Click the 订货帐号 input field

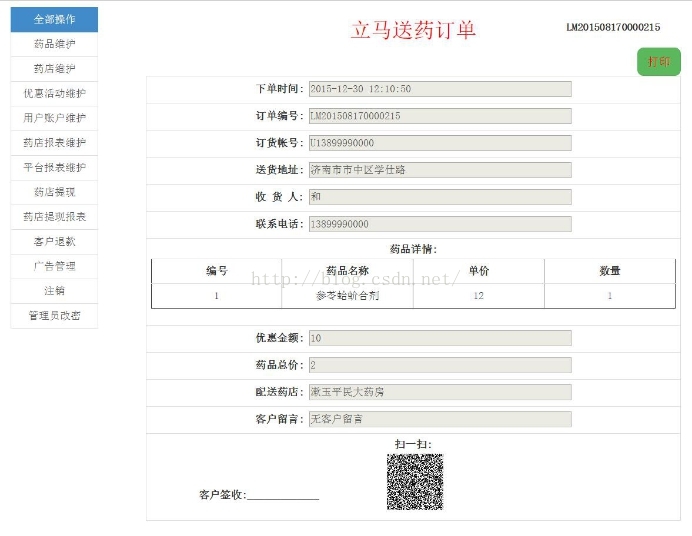[440, 143]
